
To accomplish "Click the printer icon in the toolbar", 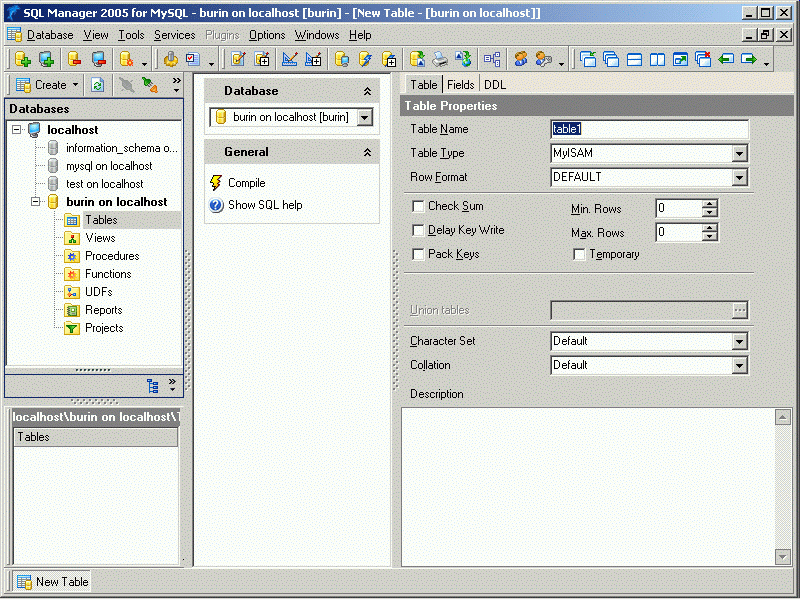I will [x=440, y=59].
